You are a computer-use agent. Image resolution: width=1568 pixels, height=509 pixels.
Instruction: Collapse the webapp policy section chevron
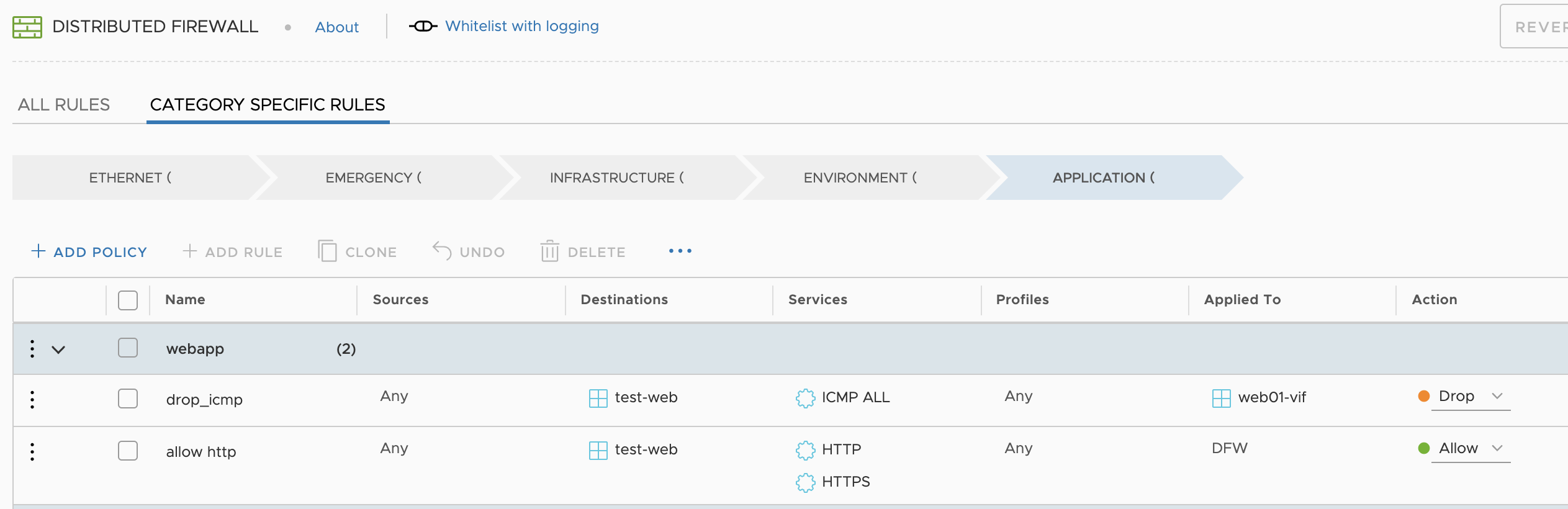pos(58,349)
